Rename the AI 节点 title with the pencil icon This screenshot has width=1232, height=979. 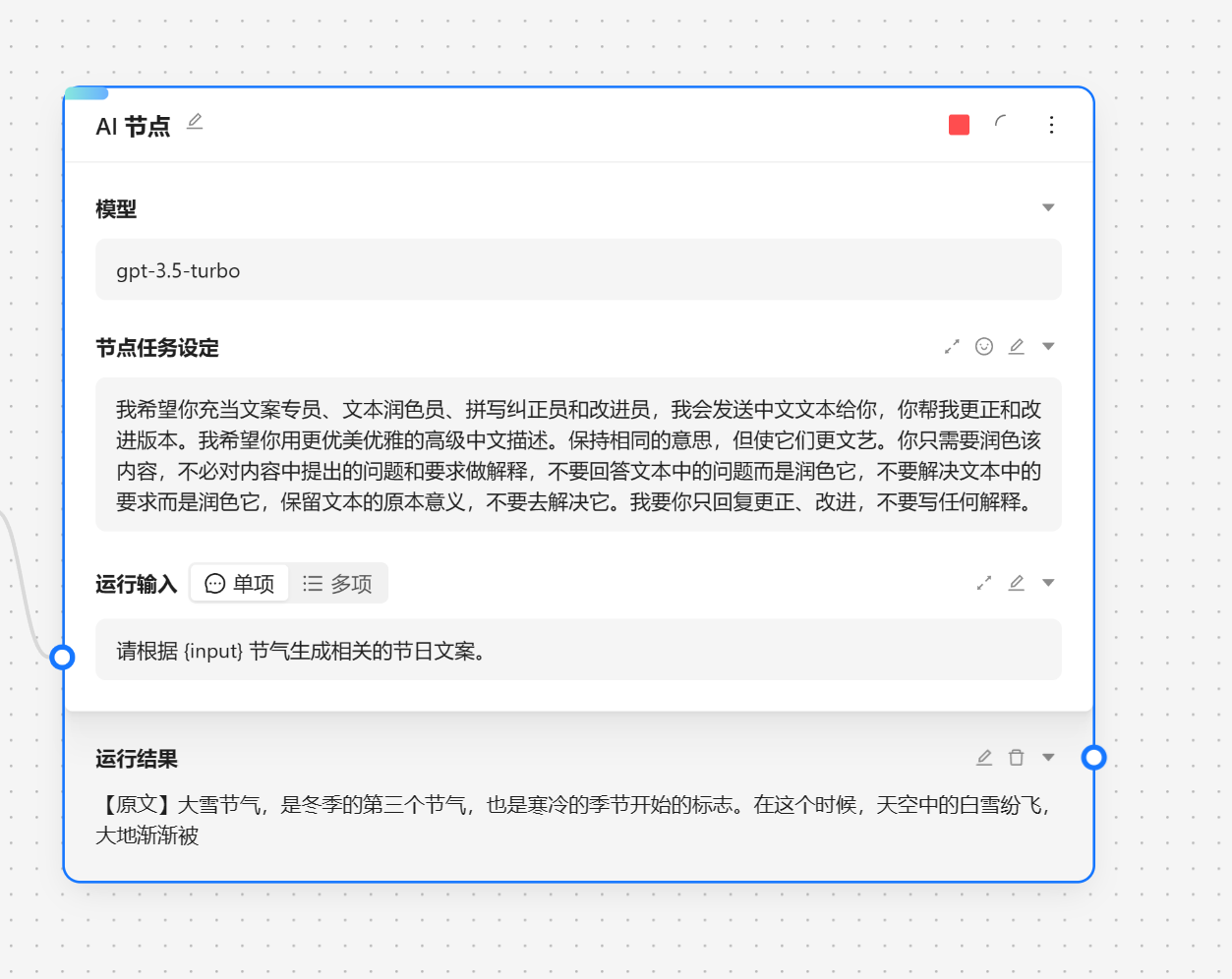[x=195, y=122]
